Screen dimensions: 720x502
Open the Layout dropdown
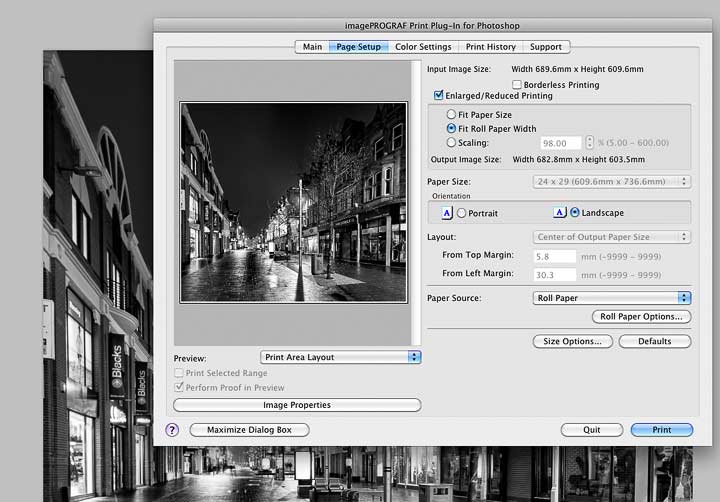coord(612,237)
